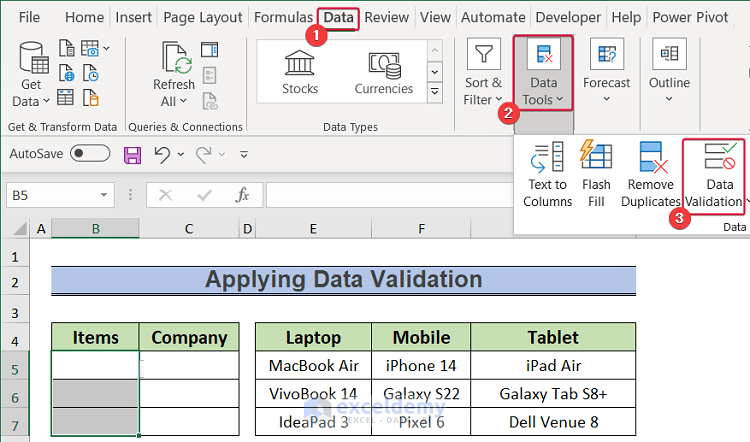Open the Data Validation tool
The height and width of the screenshot is (442, 750).
click(x=719, y=157)
